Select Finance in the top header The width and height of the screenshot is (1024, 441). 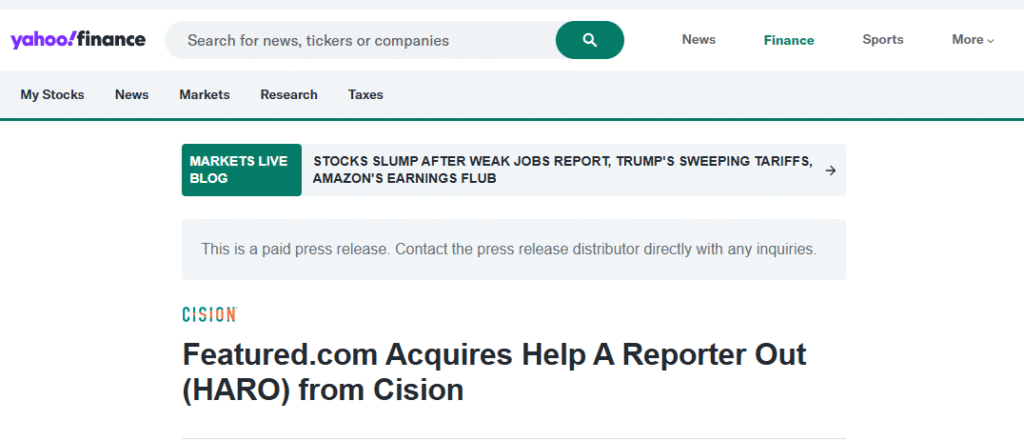coord(789,40)
